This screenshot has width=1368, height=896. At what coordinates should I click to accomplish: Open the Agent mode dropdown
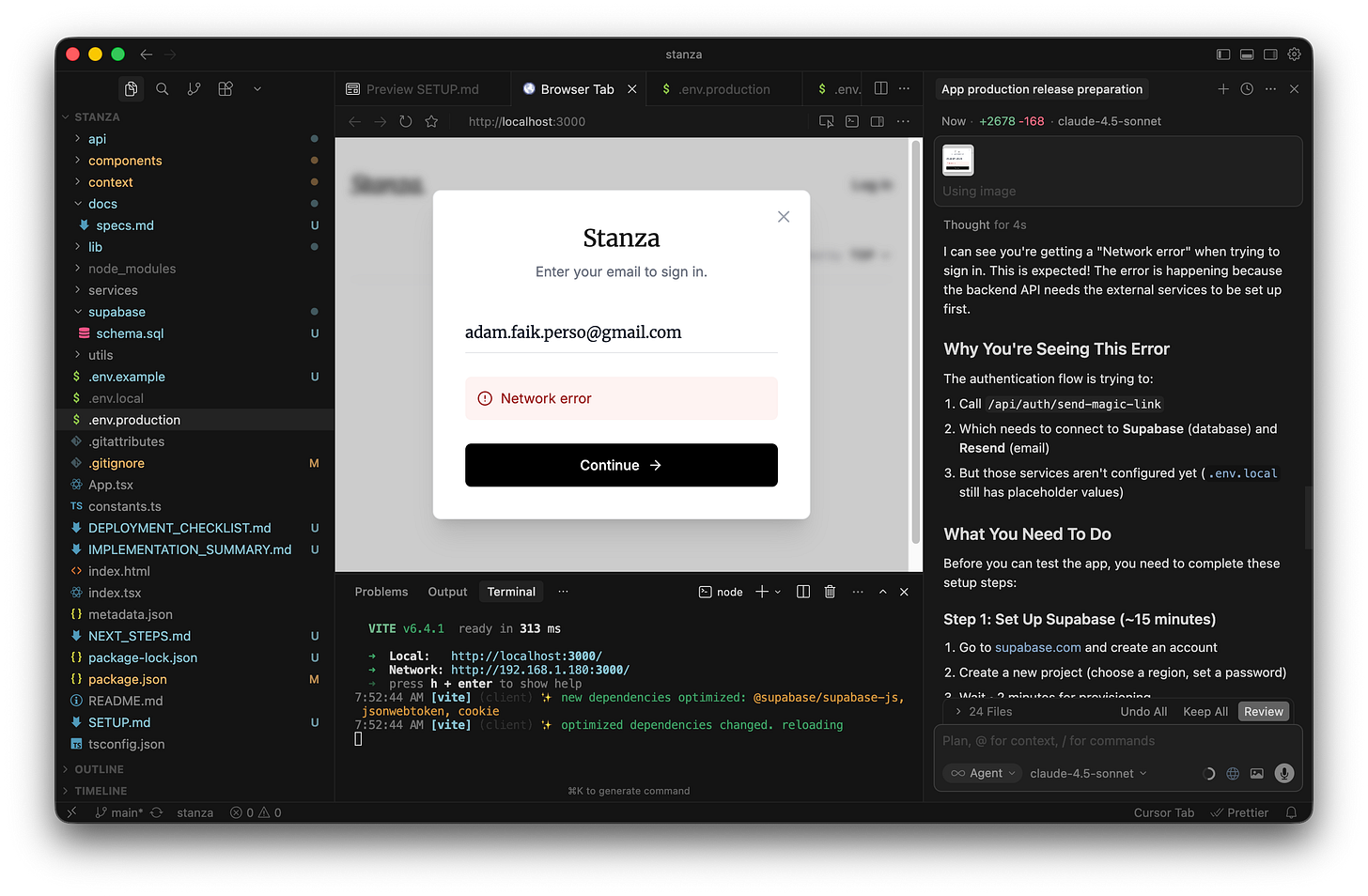pyautogui.click(x=982, y=773)
